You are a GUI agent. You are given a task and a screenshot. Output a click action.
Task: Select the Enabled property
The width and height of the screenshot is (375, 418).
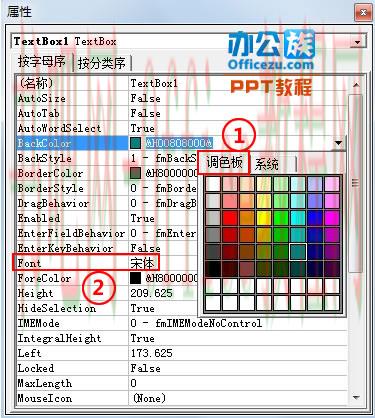72,218
